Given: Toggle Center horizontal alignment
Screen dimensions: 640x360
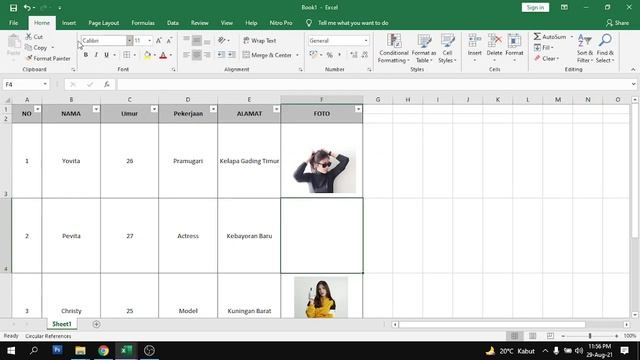Looking at the screenshot, I should coord(197,55).
